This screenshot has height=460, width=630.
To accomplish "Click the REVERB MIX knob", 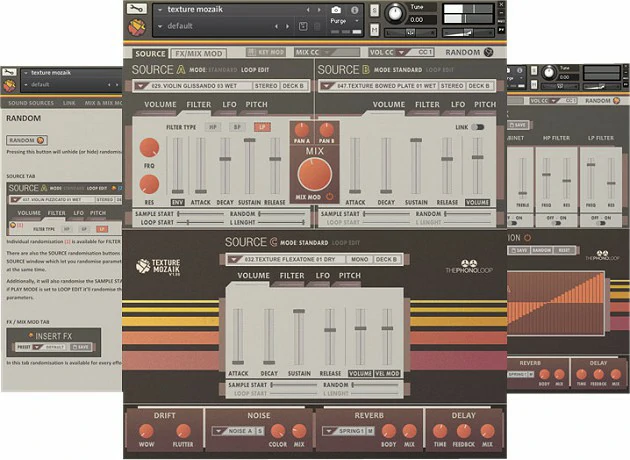I will [x=409, y=431].
